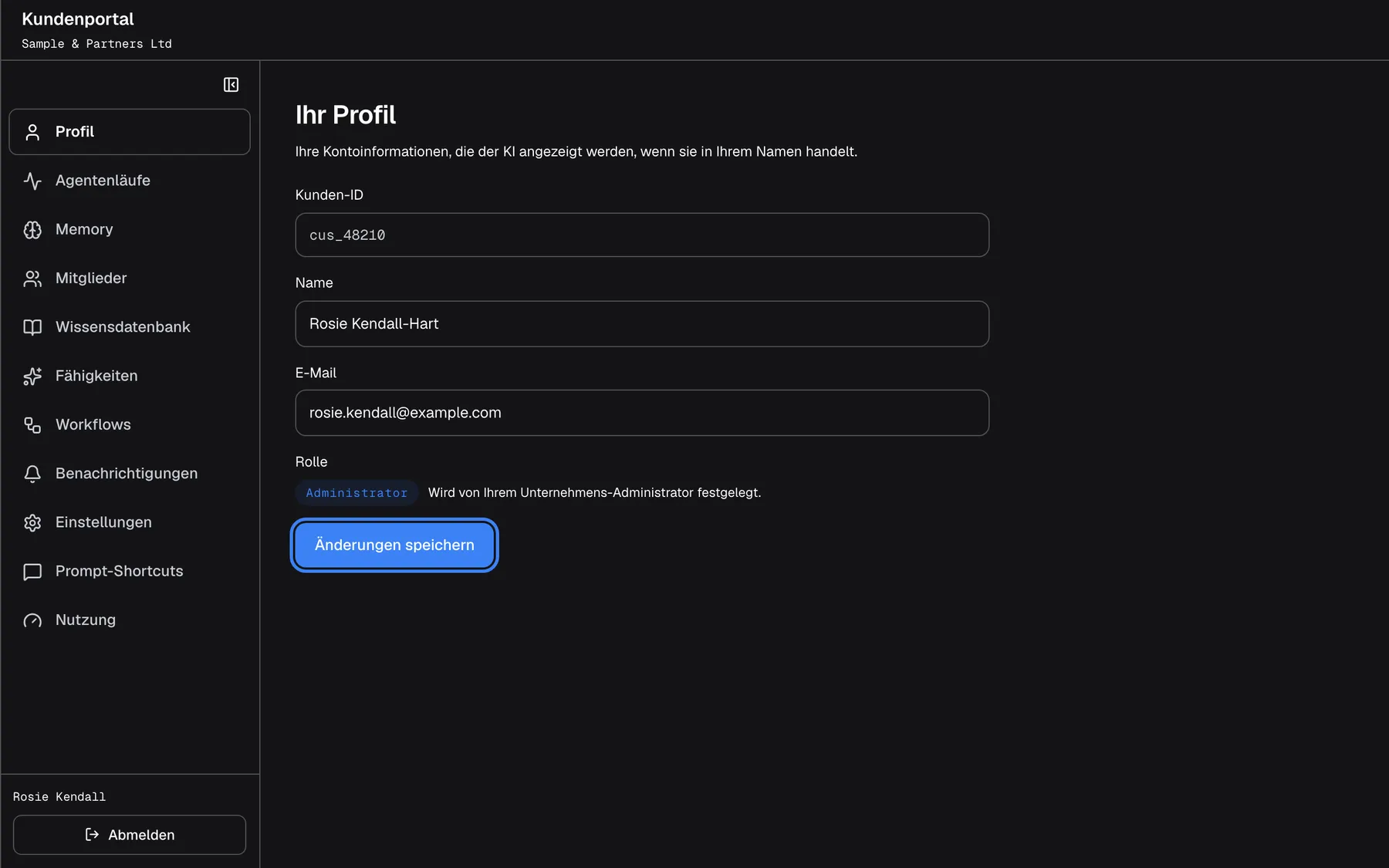The image size is (1389, 868).
Task: Click the 'Rolle' label
Action: pos(312,462)
